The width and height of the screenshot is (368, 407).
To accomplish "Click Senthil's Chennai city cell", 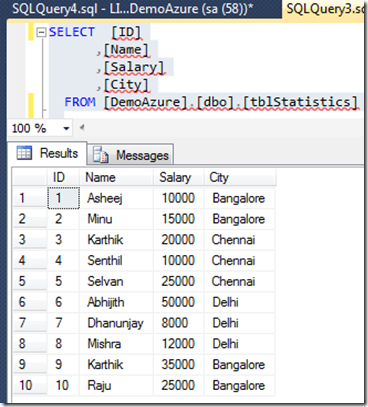I will tap(239, 261).
